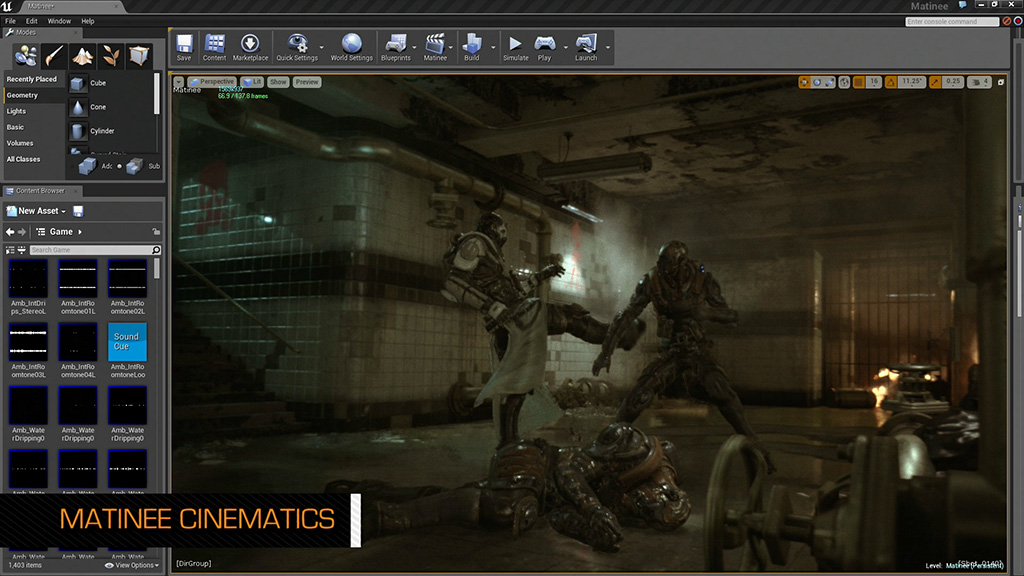Select the Lights category in Modes
This screenshot has width=1024, height=576.
tap(16, 111)
